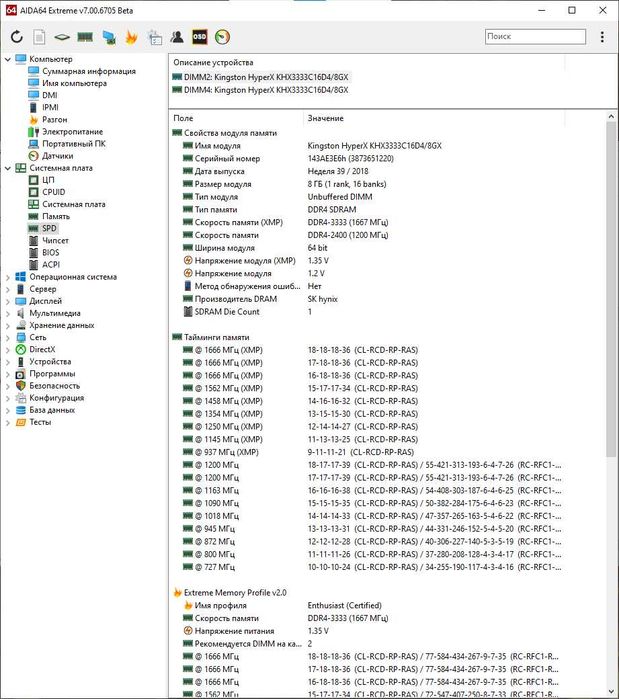Open the gauge sensor panel toolbar icon
This screenshot has height=699, width=619.
click(222, 37)
